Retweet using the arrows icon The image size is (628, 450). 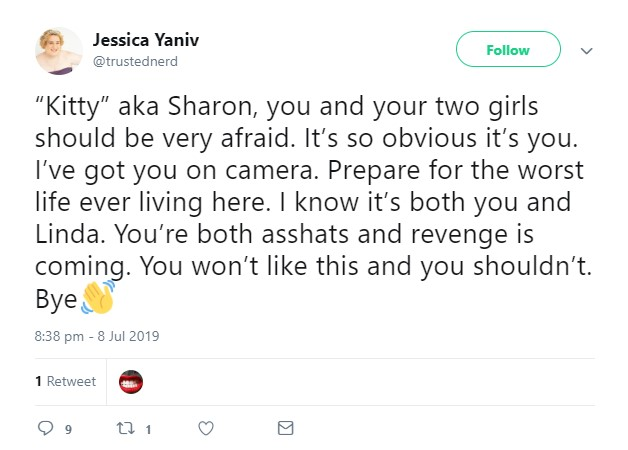tap(125, 428)
